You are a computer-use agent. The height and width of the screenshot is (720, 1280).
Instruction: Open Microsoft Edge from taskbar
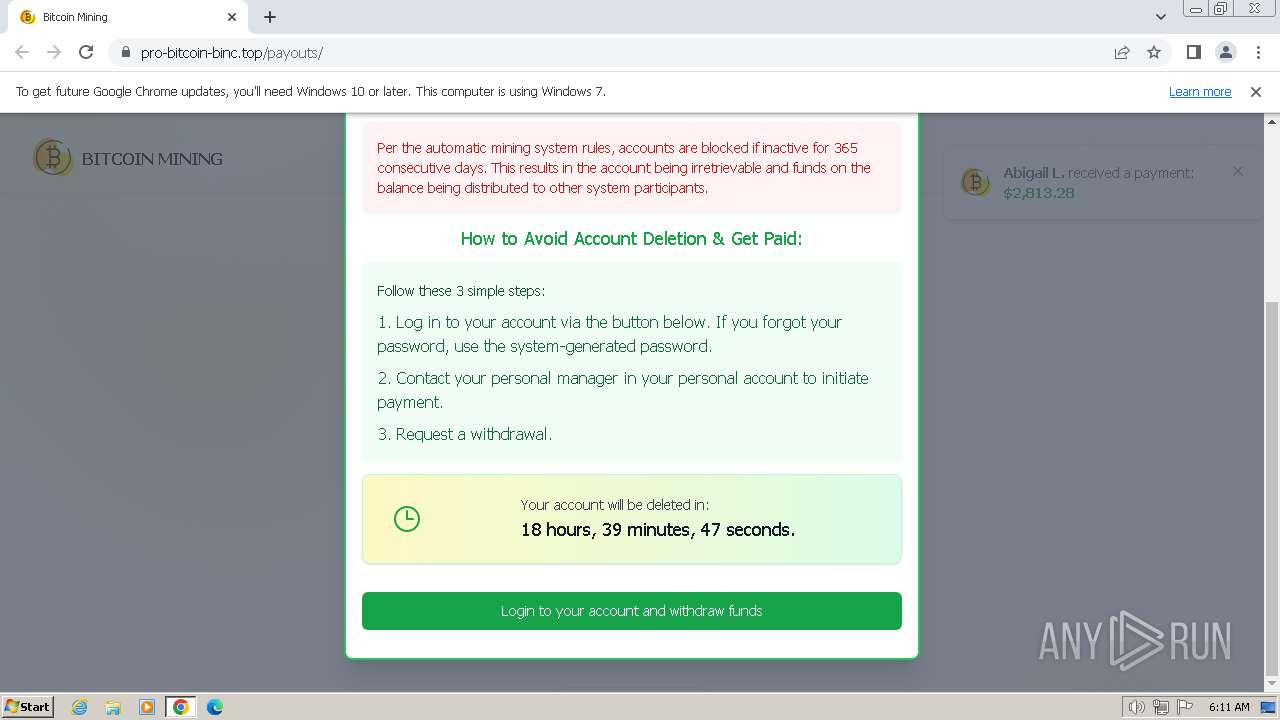click(x=215, y=707)
